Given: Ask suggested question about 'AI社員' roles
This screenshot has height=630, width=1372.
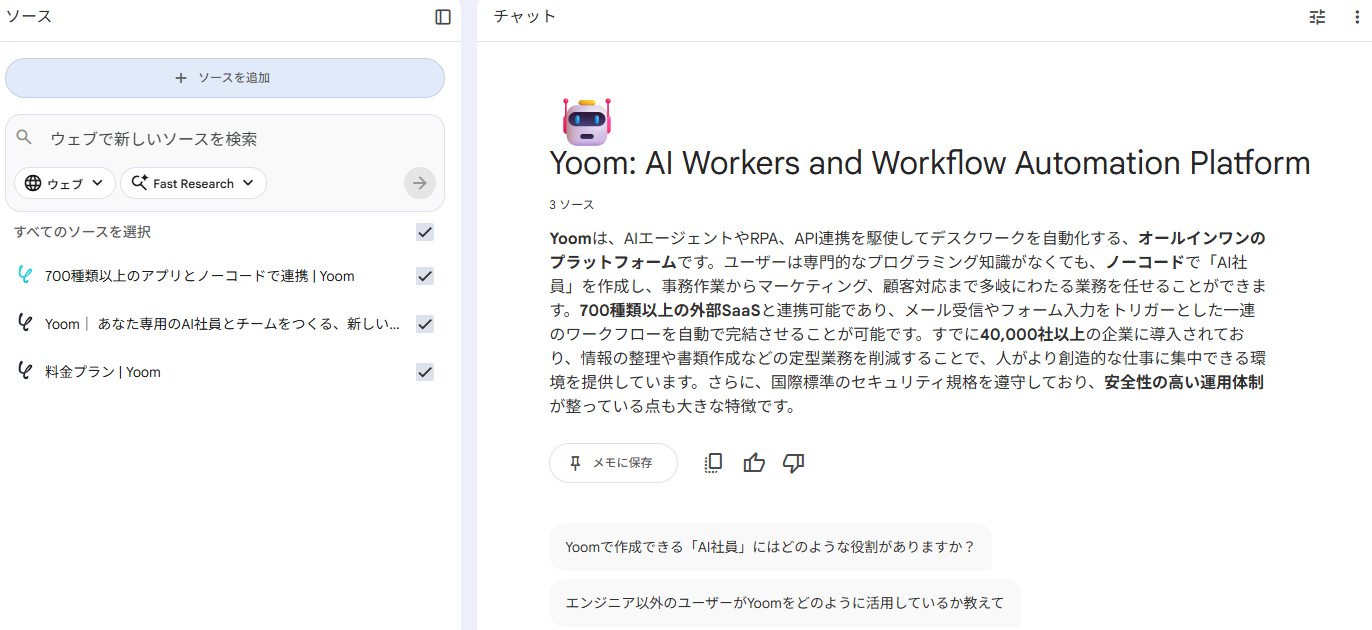Looking at the screenshot, I should [x=770, y=547].
